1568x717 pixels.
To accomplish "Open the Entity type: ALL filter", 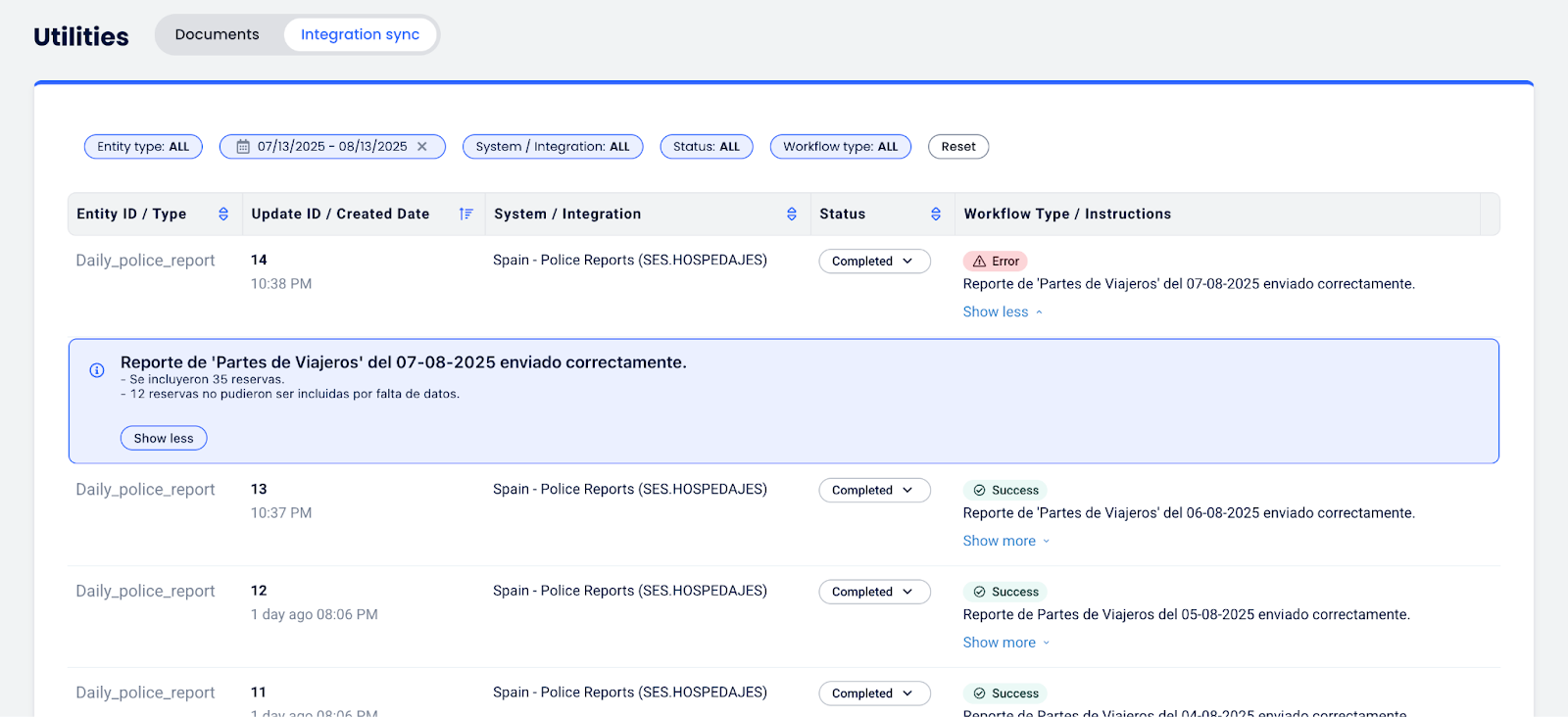I will (143, 147).
